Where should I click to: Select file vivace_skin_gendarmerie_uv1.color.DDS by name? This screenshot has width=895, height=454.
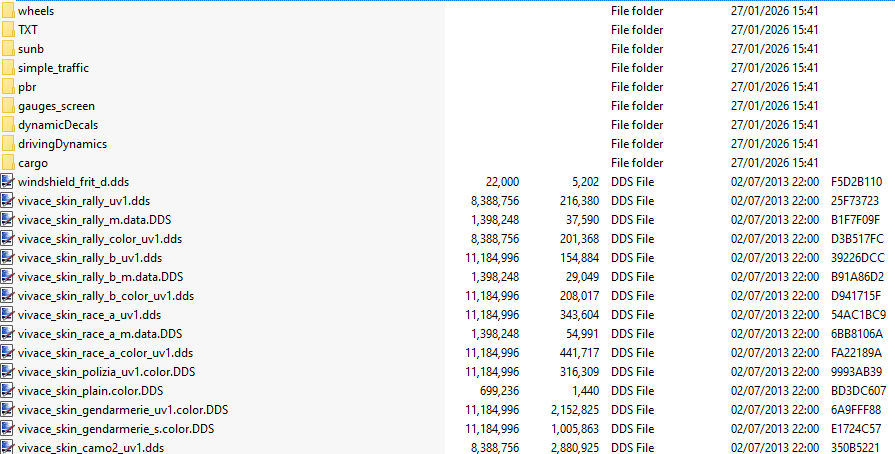pos(123,410)
